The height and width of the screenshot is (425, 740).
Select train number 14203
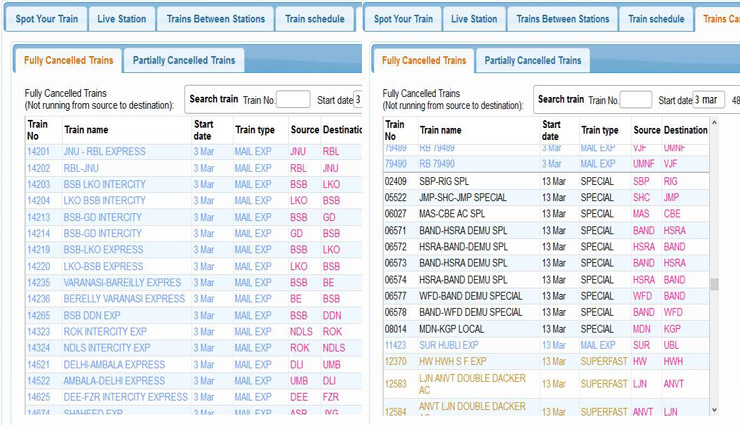[x=38, y=184]
